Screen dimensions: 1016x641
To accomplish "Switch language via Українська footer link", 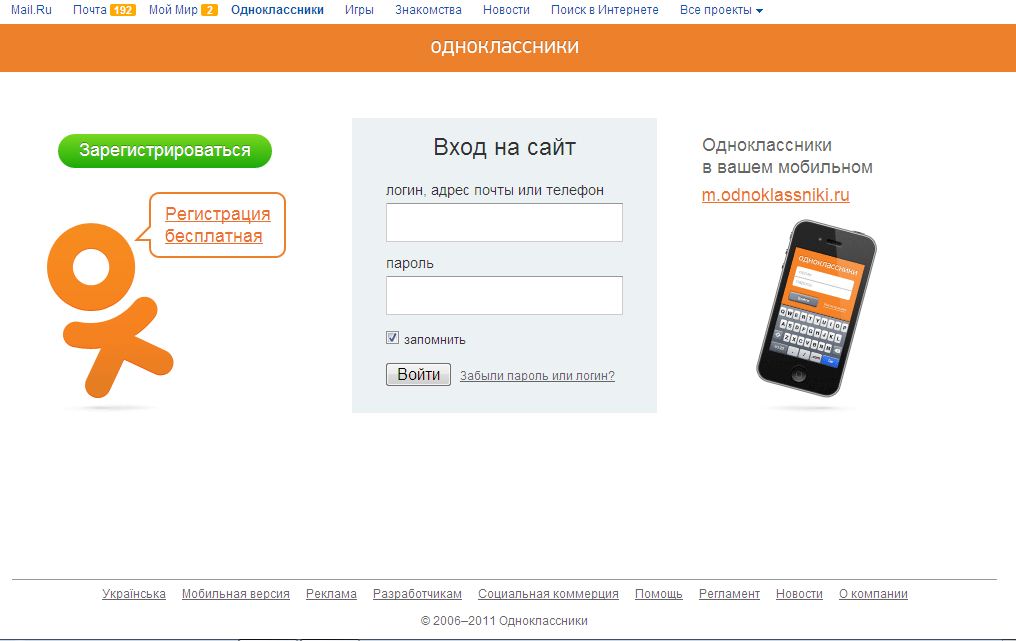I will click(x=134, y=594).
